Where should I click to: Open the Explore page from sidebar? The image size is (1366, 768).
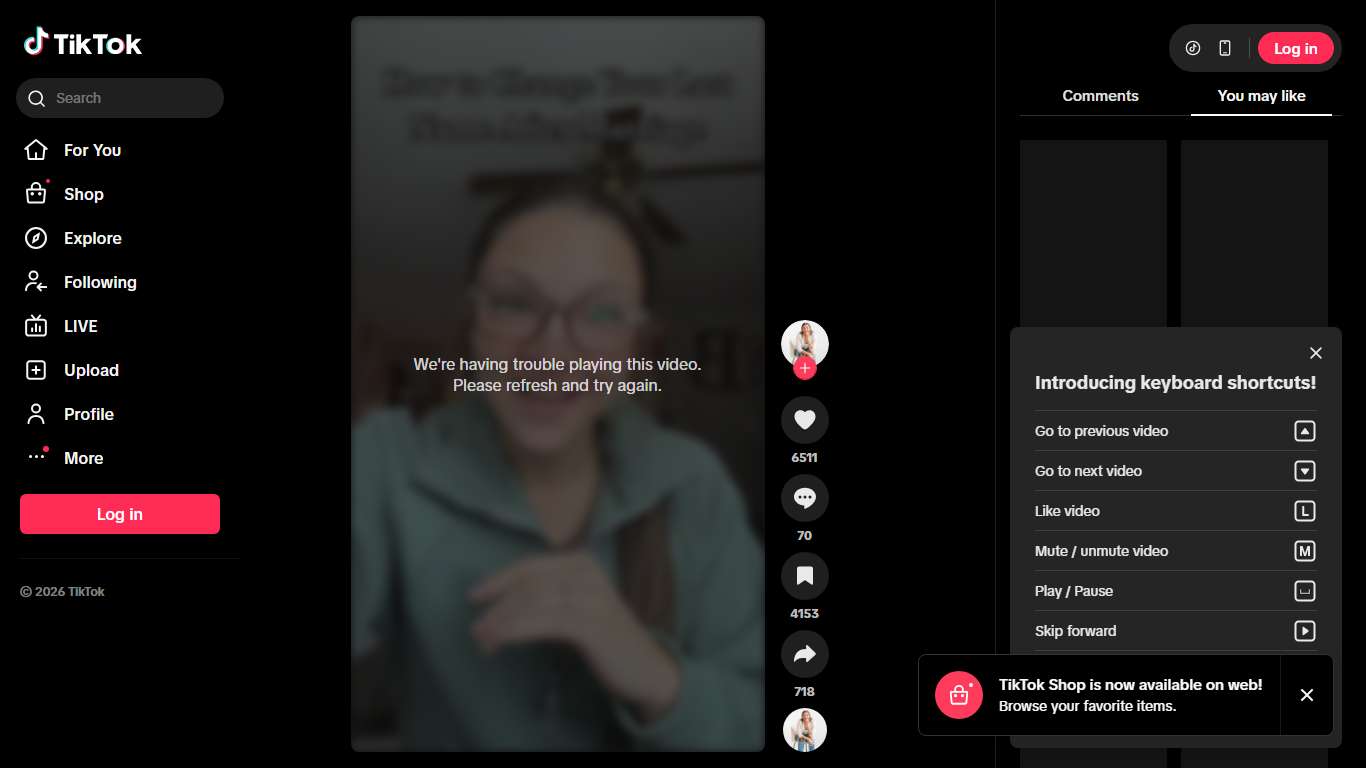tap(92, 238)
